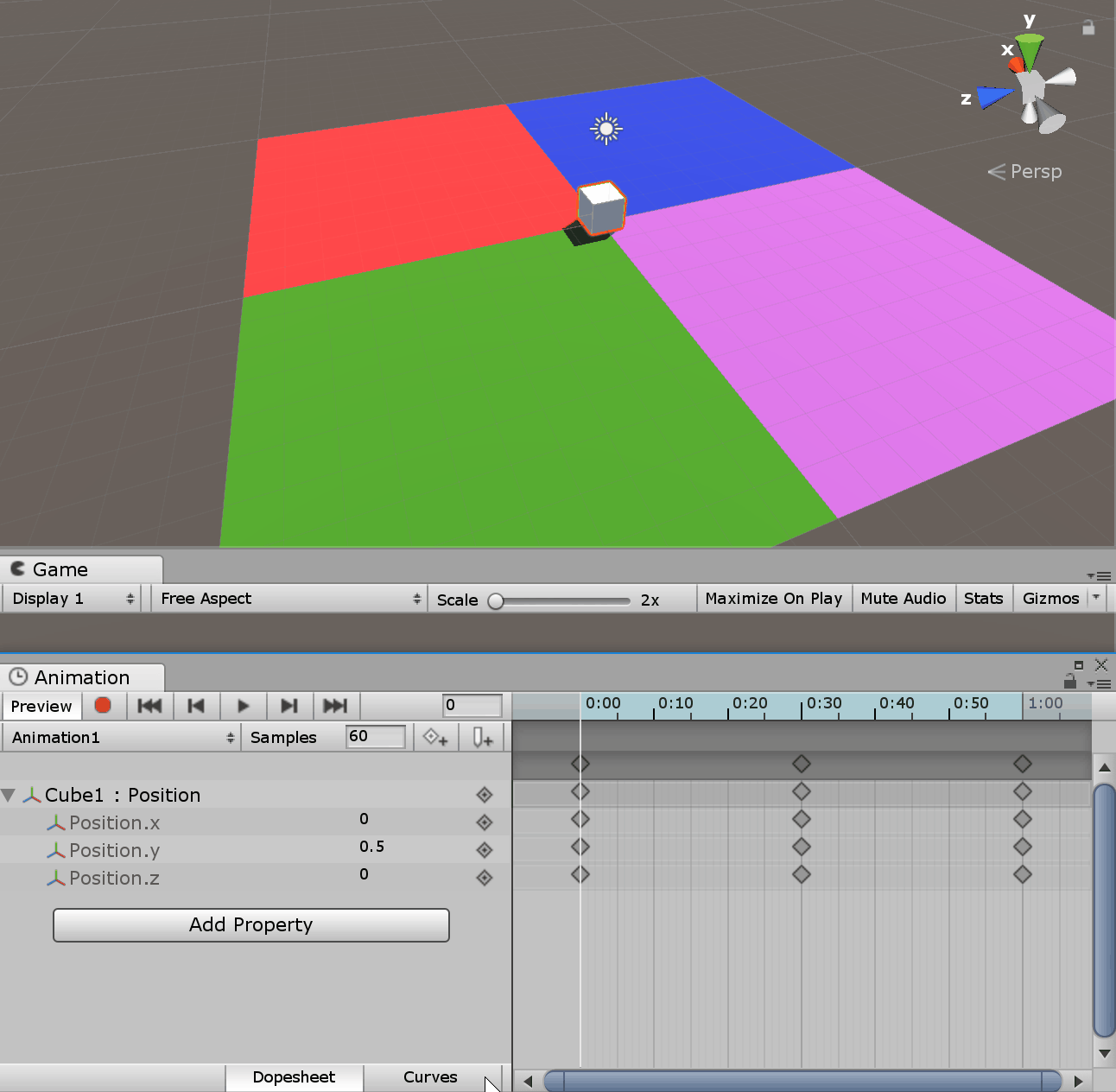This screenshot has height=1092, width=1116.
Task: Toggle Maximize On Play
Action: click(x=773, y=599)
